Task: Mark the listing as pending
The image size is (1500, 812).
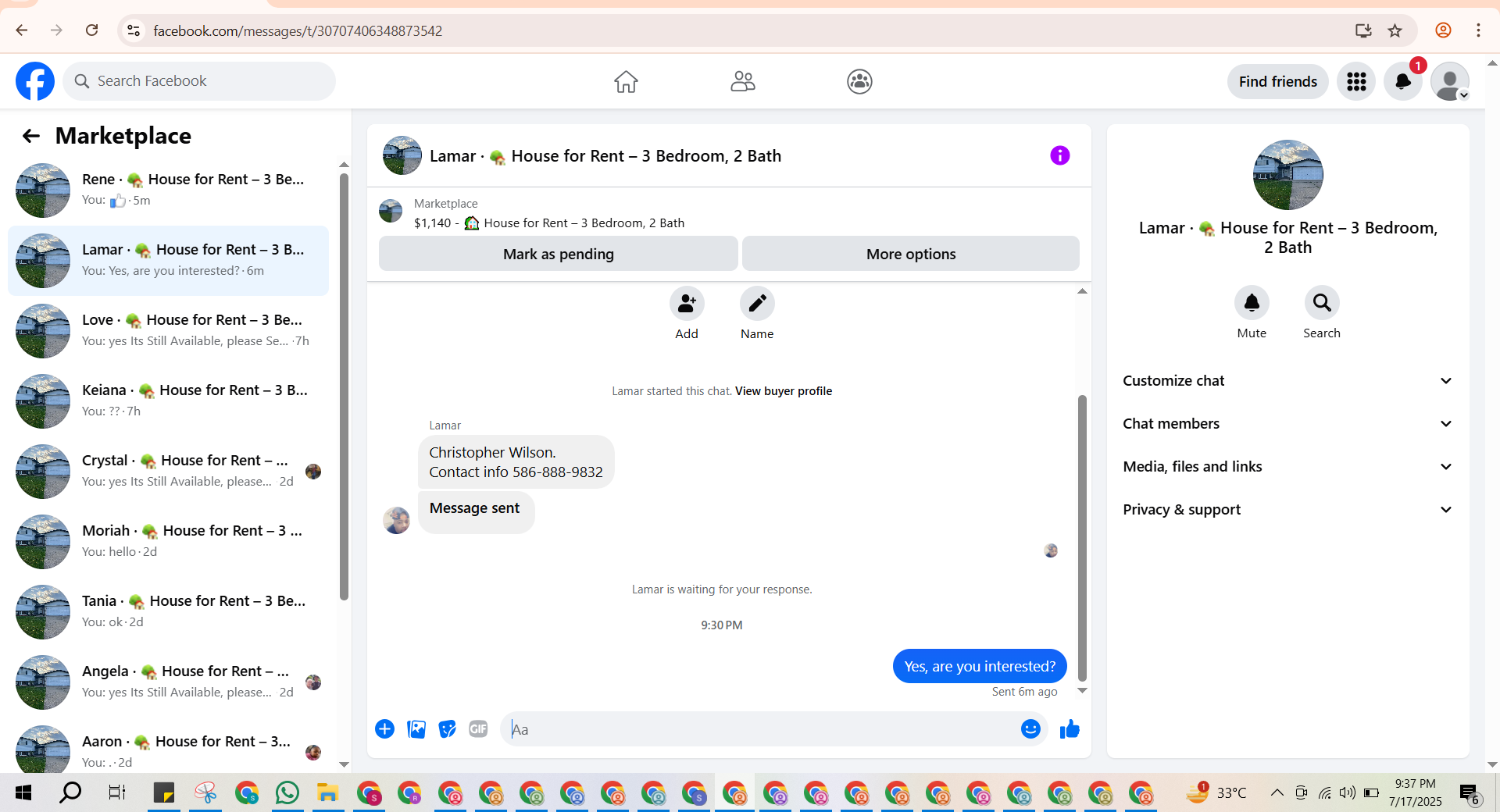Action: point(559,254)
